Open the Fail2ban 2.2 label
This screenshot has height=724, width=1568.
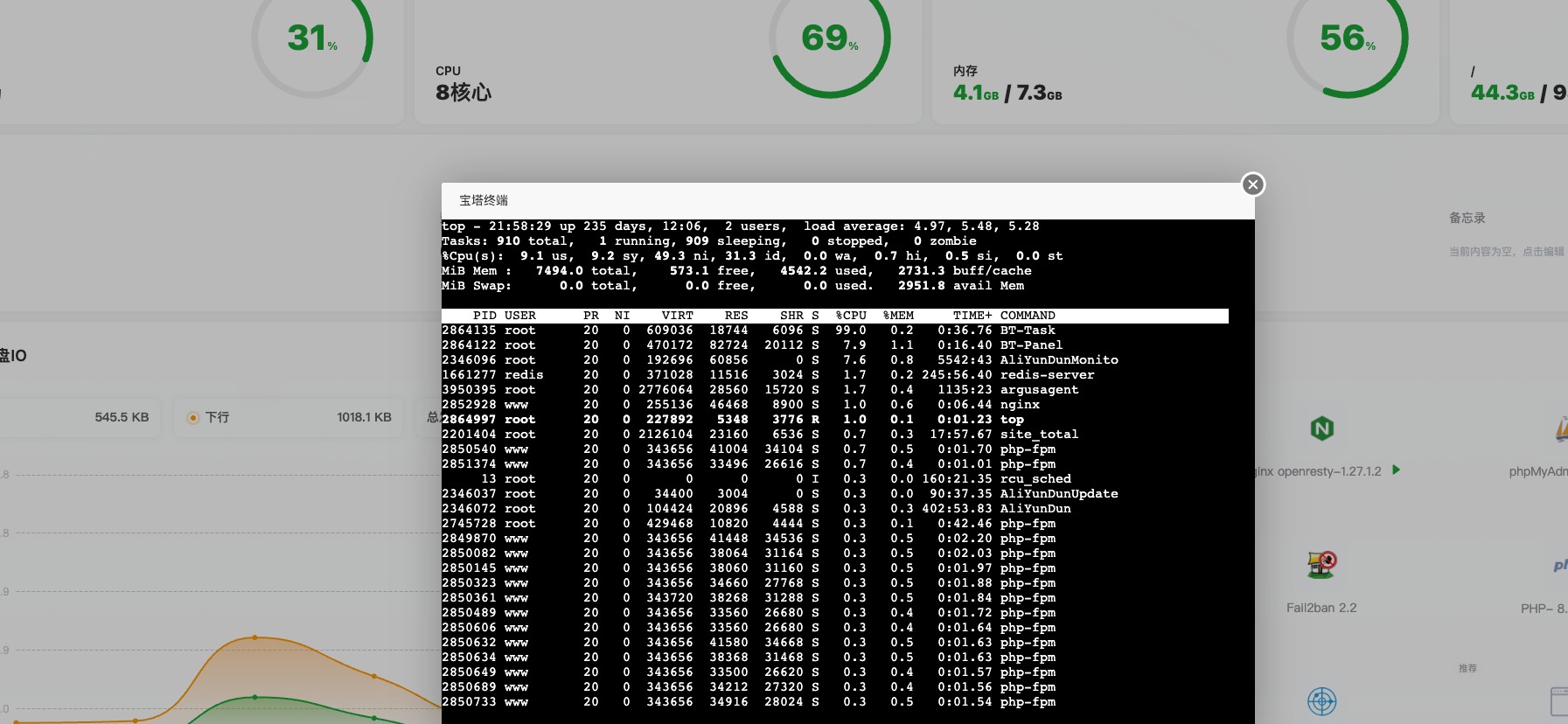coord(1321,608)
